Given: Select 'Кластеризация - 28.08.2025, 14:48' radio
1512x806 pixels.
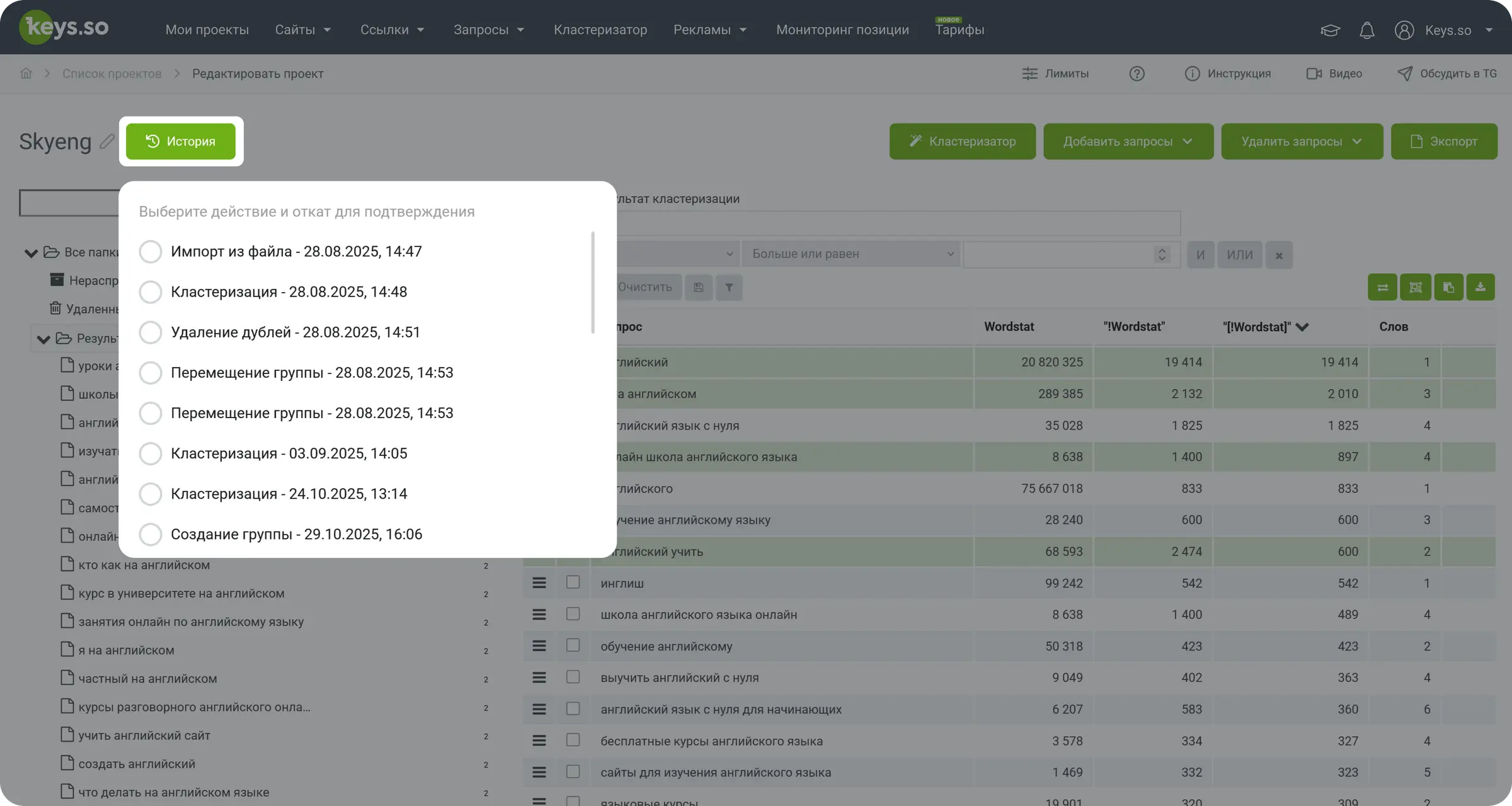Looking at the screenshot, I should 151,292.
